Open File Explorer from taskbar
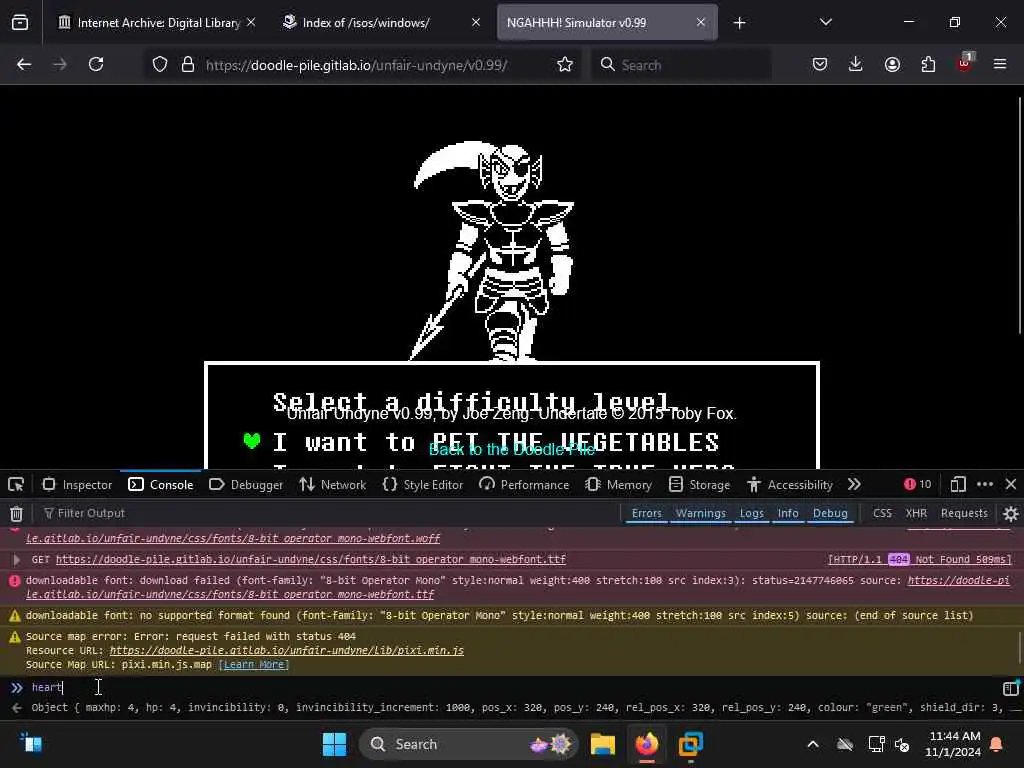Image resolution: width=1024 pixels, height=768 pixels. [x=603, y=744]
